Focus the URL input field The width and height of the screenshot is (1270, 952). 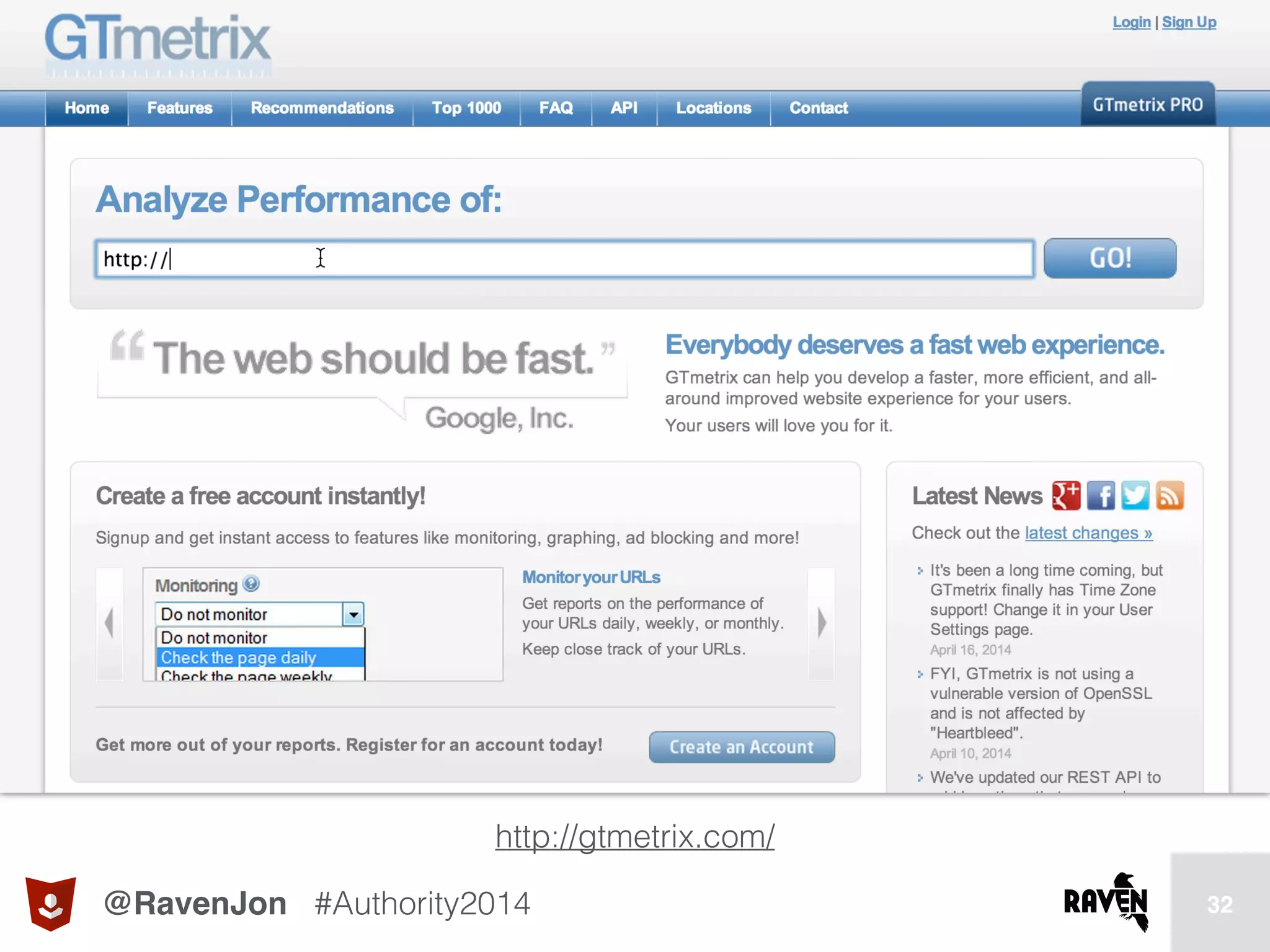click(564, 258)
